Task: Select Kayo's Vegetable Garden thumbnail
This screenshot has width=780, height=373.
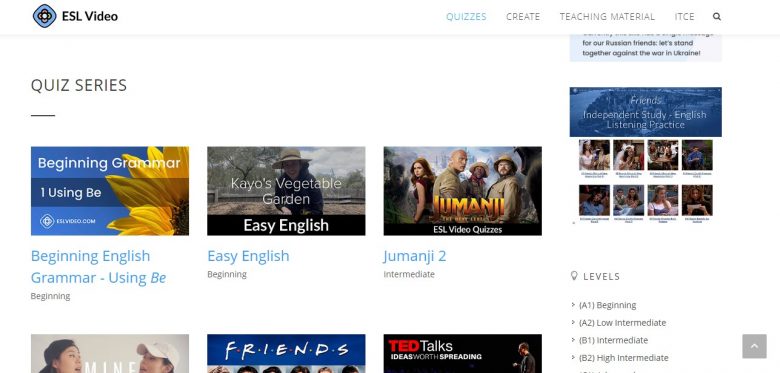Action: 286,190
